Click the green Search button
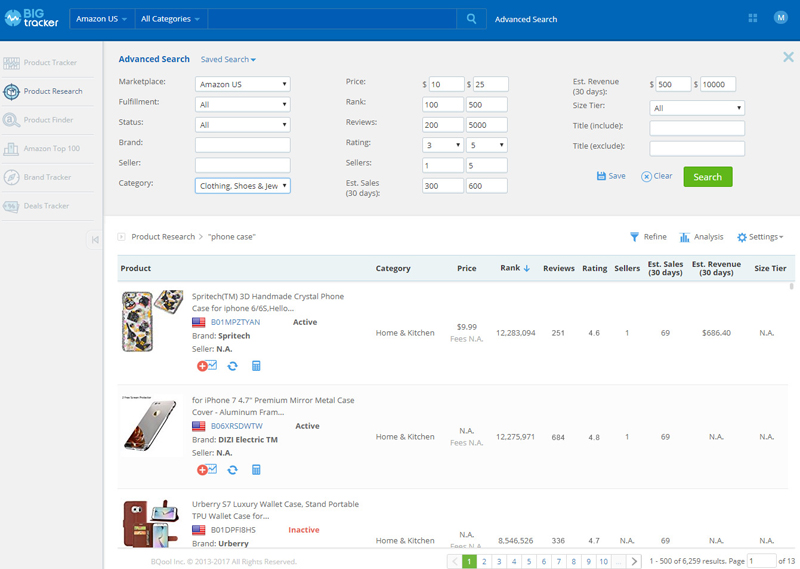Screen dimensions: 800x569 click(x=707, y=177)
